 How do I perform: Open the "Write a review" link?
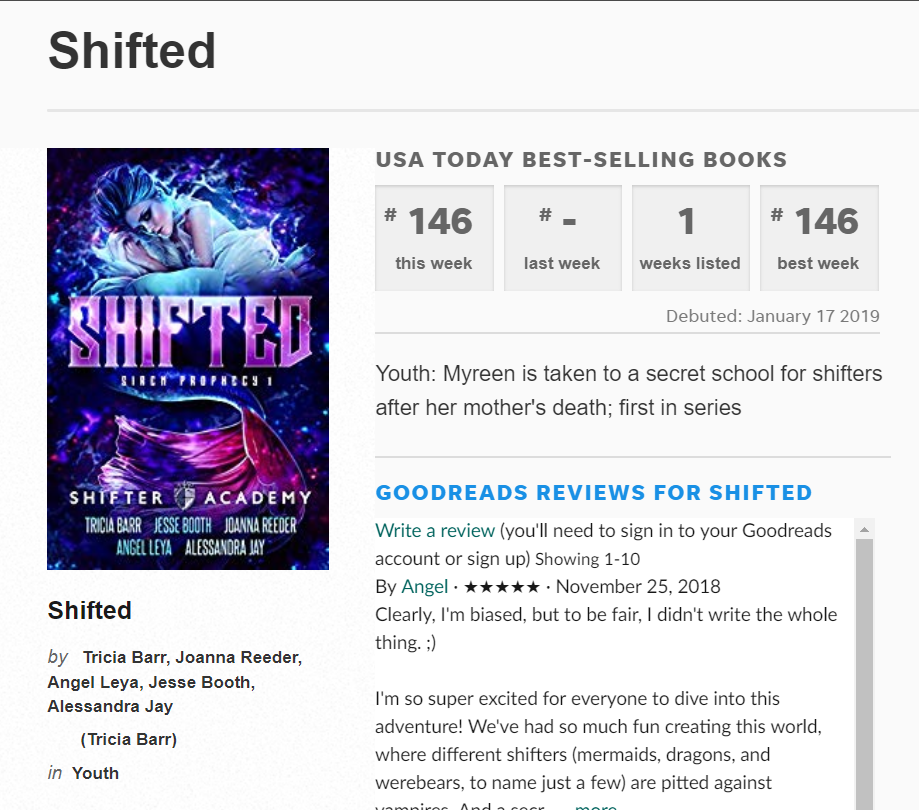[435, 531]
